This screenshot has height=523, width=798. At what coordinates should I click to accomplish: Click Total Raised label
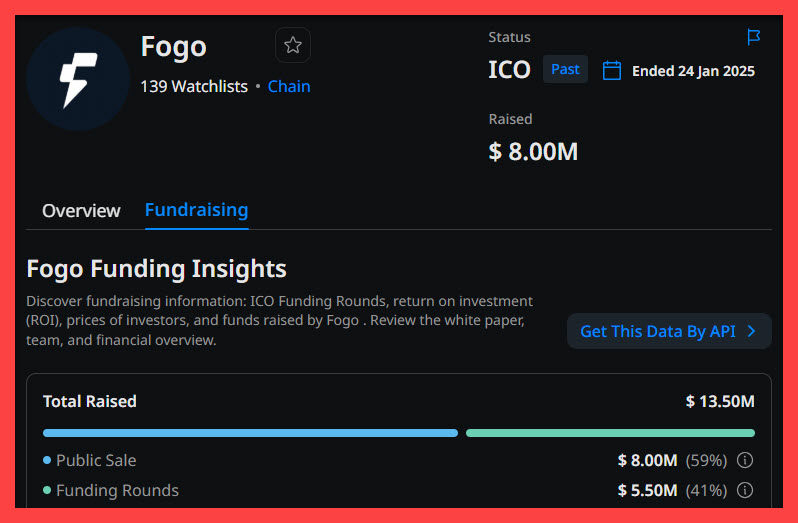click(x=90, y=401)
